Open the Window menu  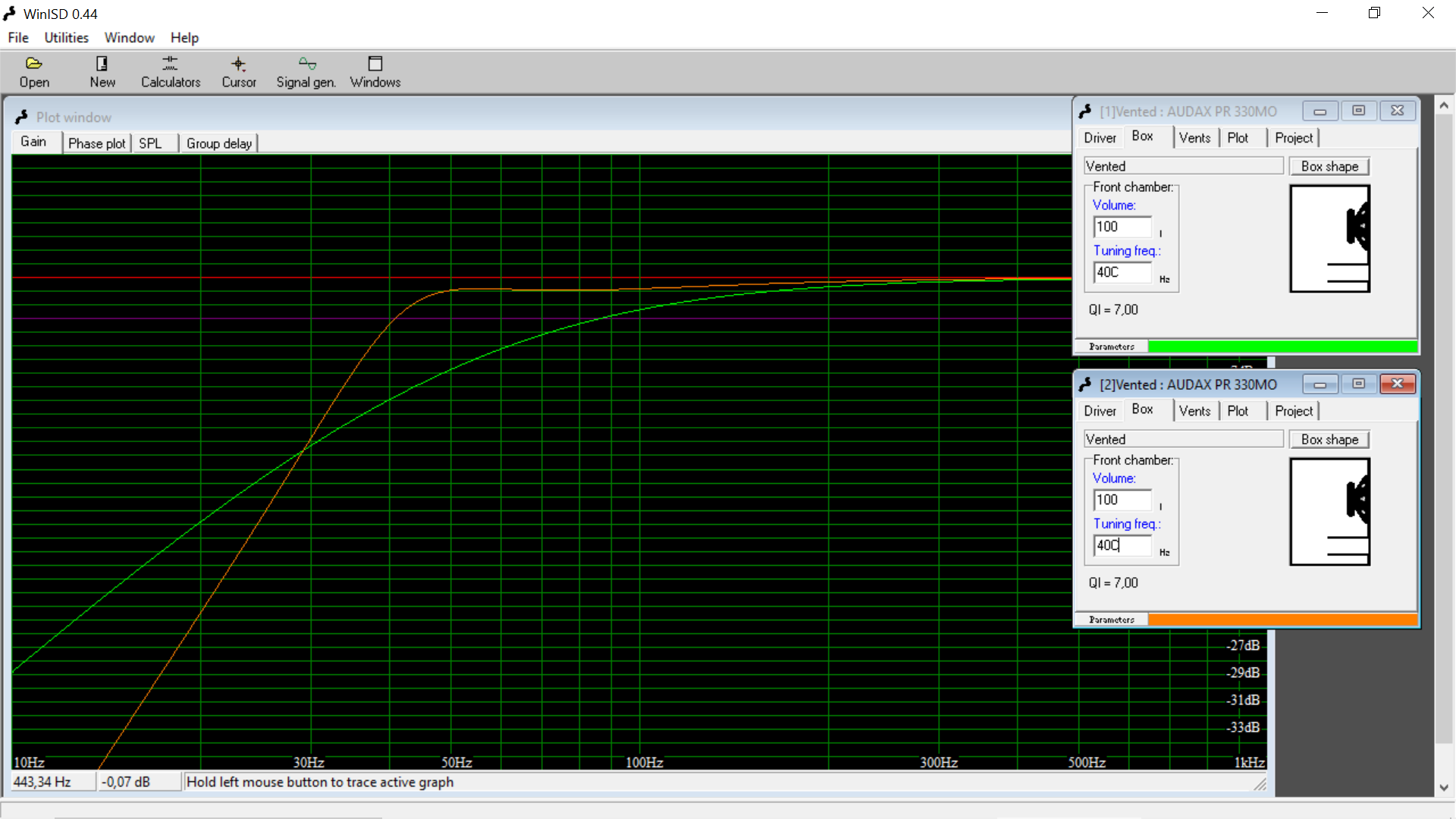(x=129, y=37)
